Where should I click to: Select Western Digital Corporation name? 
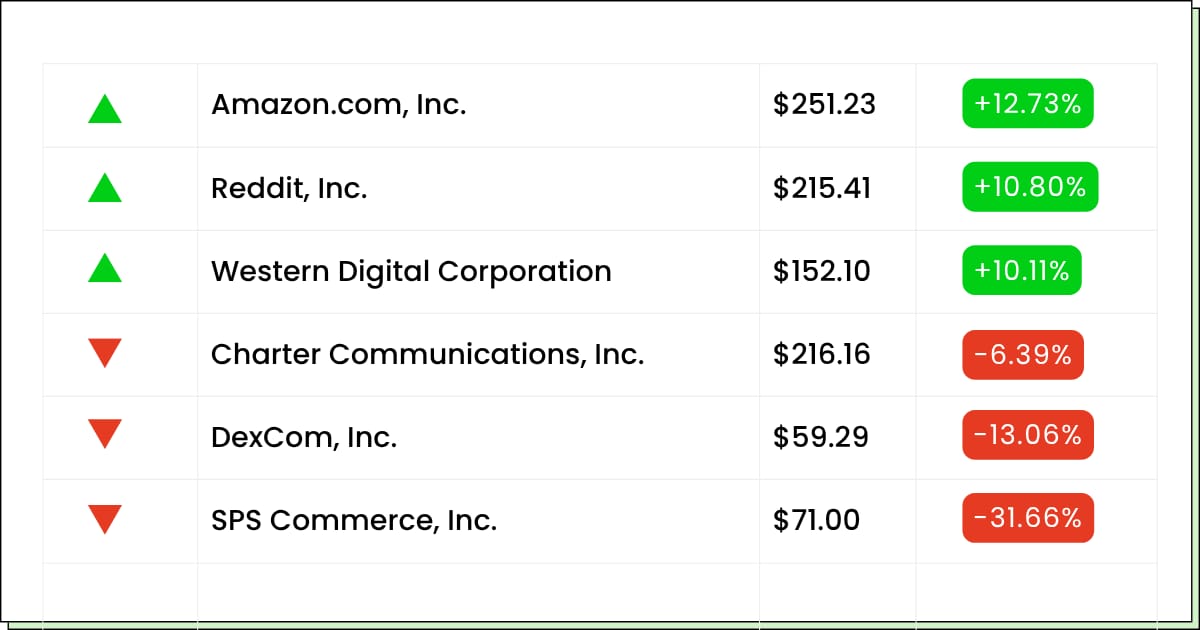411,271
